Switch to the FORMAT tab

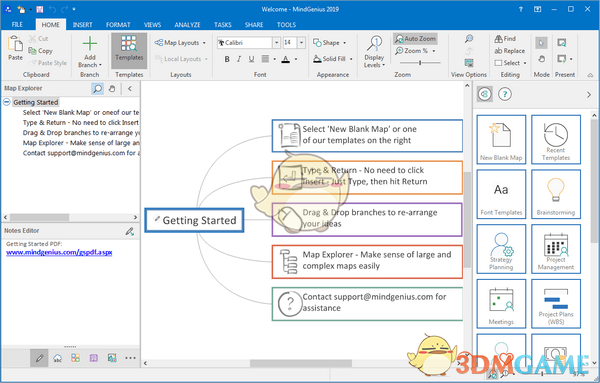pyautogui.click(x=118, y=24)
